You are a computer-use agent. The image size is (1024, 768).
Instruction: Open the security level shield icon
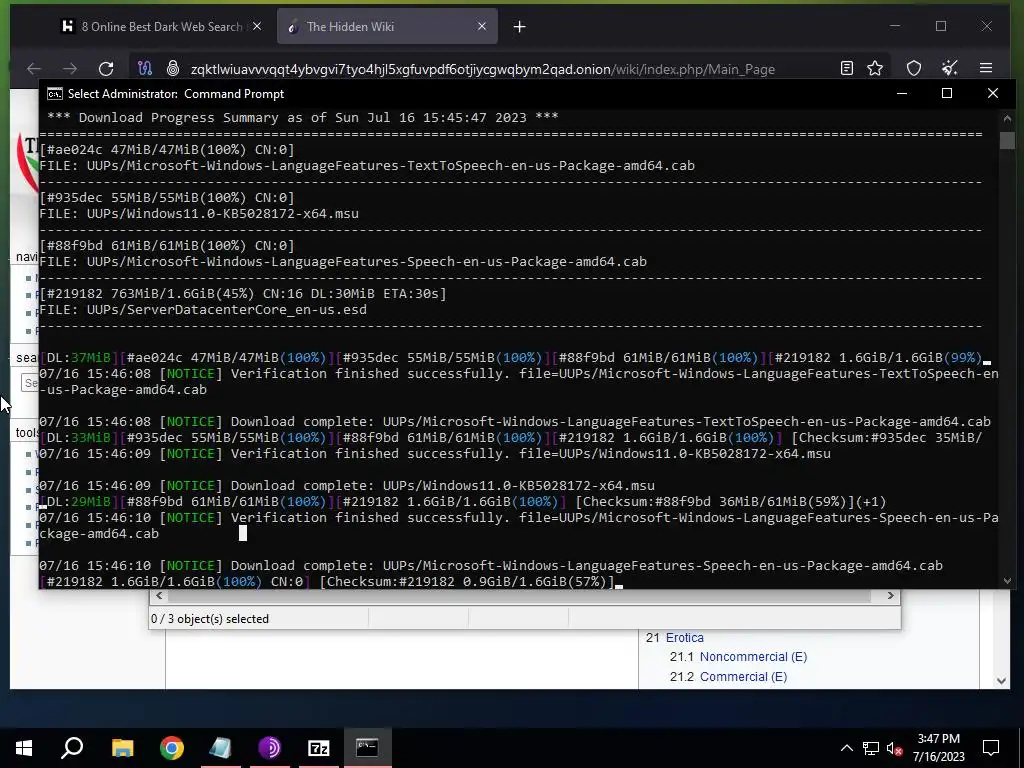pyautogui.click(x=914, y=69)
